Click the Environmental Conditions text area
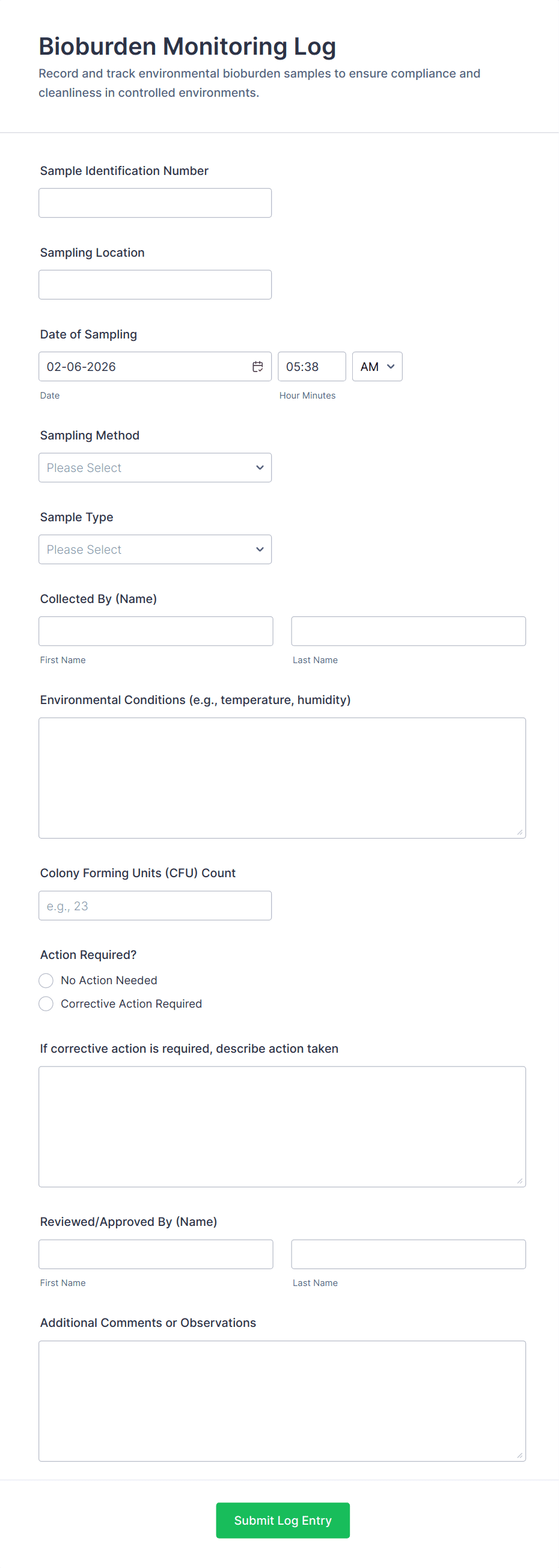 [x=283, y=777]
